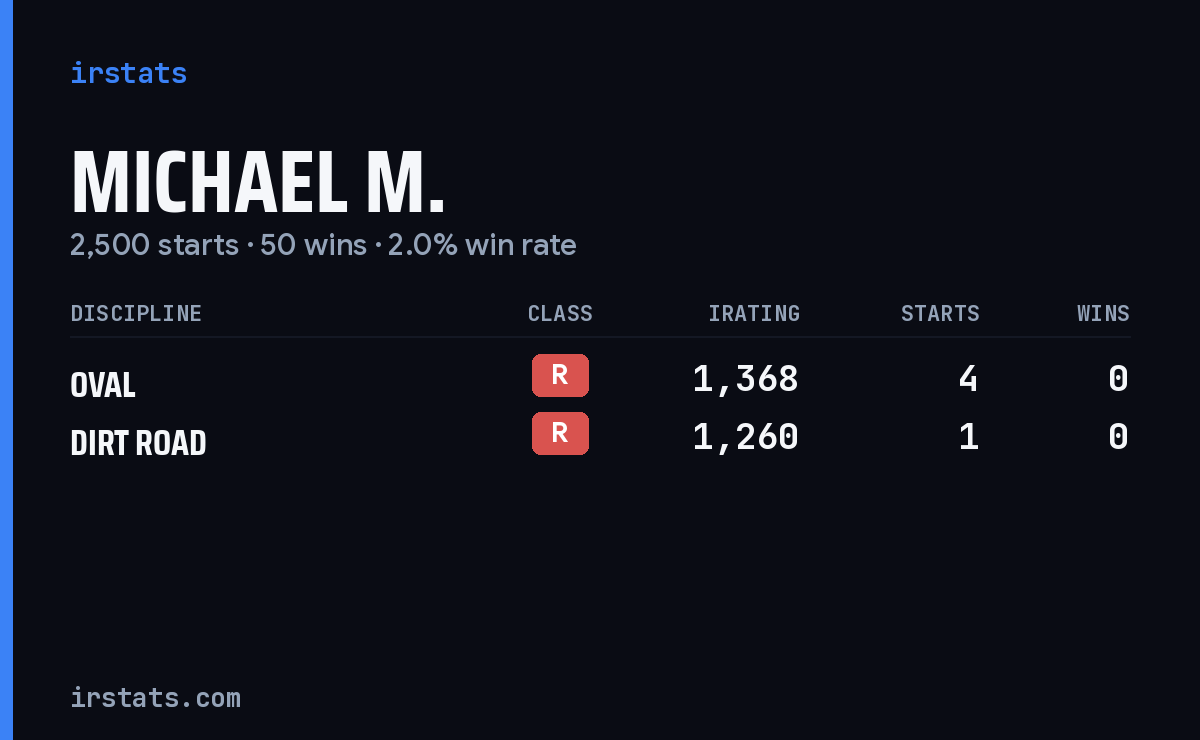Click the DISCIPLINE column header
Viewport: 1200px width, 740px height.
(x=136, y=314)
